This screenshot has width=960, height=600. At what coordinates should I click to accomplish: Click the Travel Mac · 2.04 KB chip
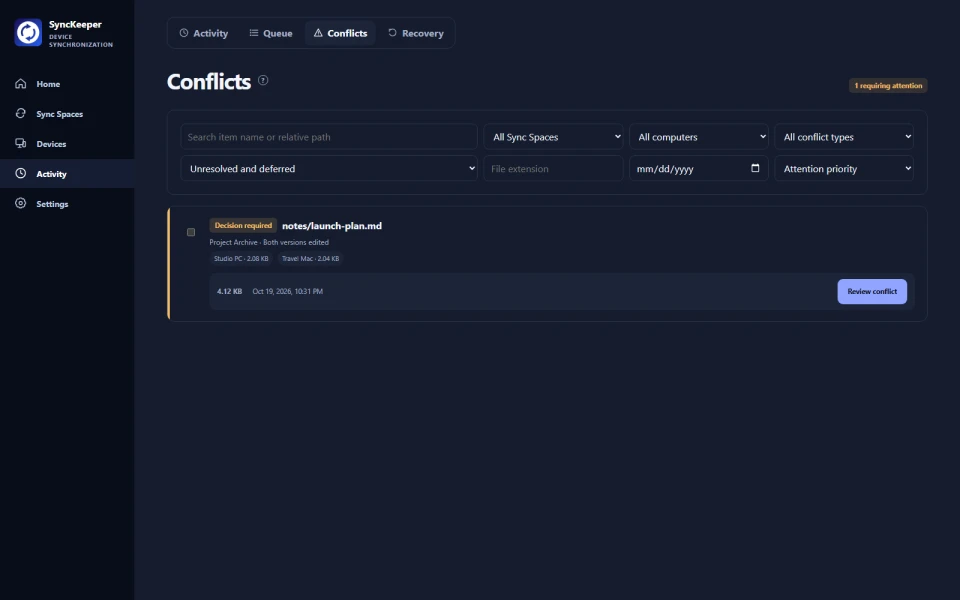(x=310, y=258)
